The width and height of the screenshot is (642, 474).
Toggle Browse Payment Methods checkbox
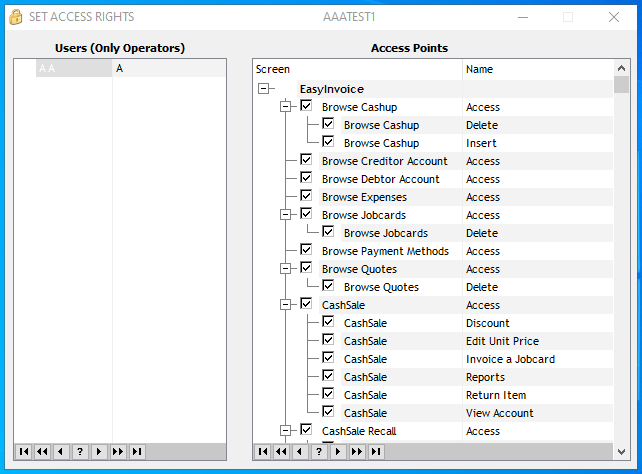[x=306, y=250]
